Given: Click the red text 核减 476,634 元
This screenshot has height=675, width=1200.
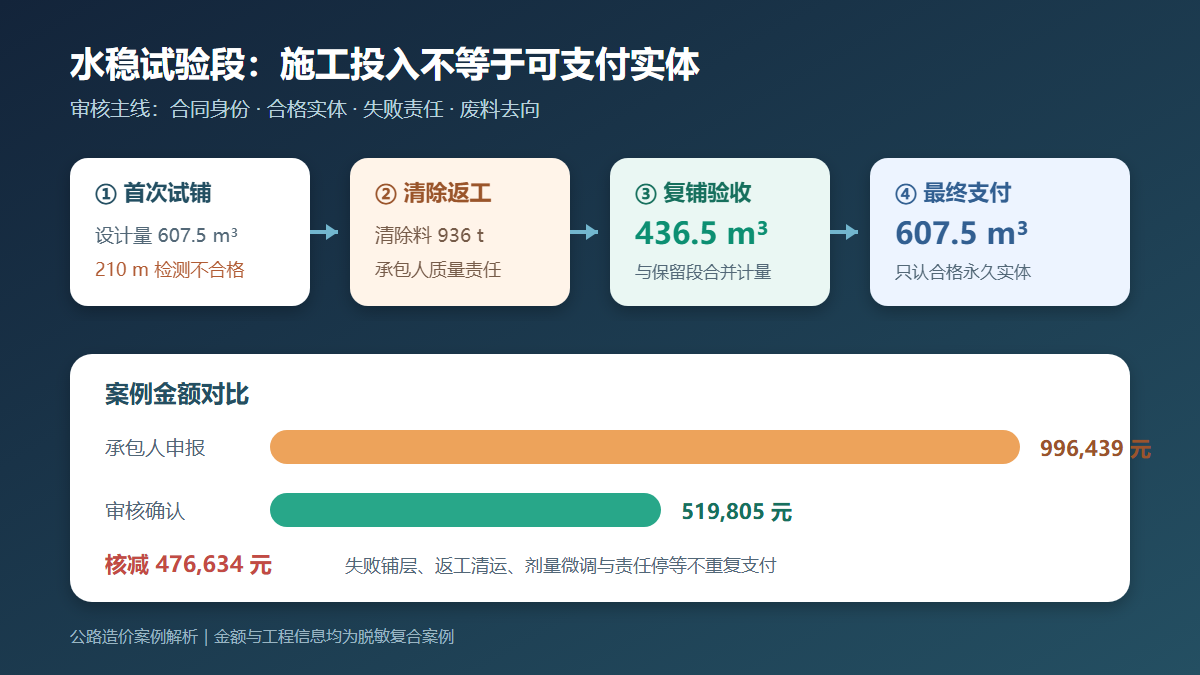Looking at the screenshot, I should click(x=188, y=565).
